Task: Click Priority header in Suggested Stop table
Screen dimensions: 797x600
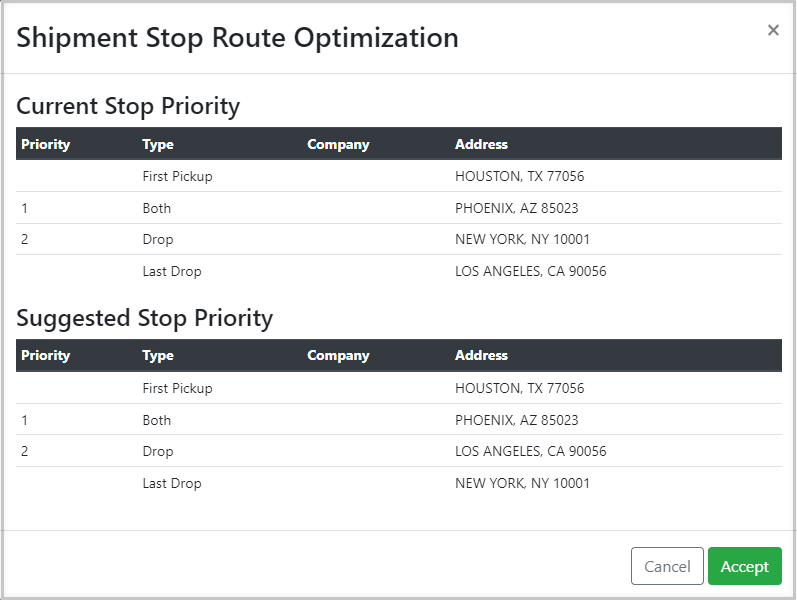Action: click(46, 355)
